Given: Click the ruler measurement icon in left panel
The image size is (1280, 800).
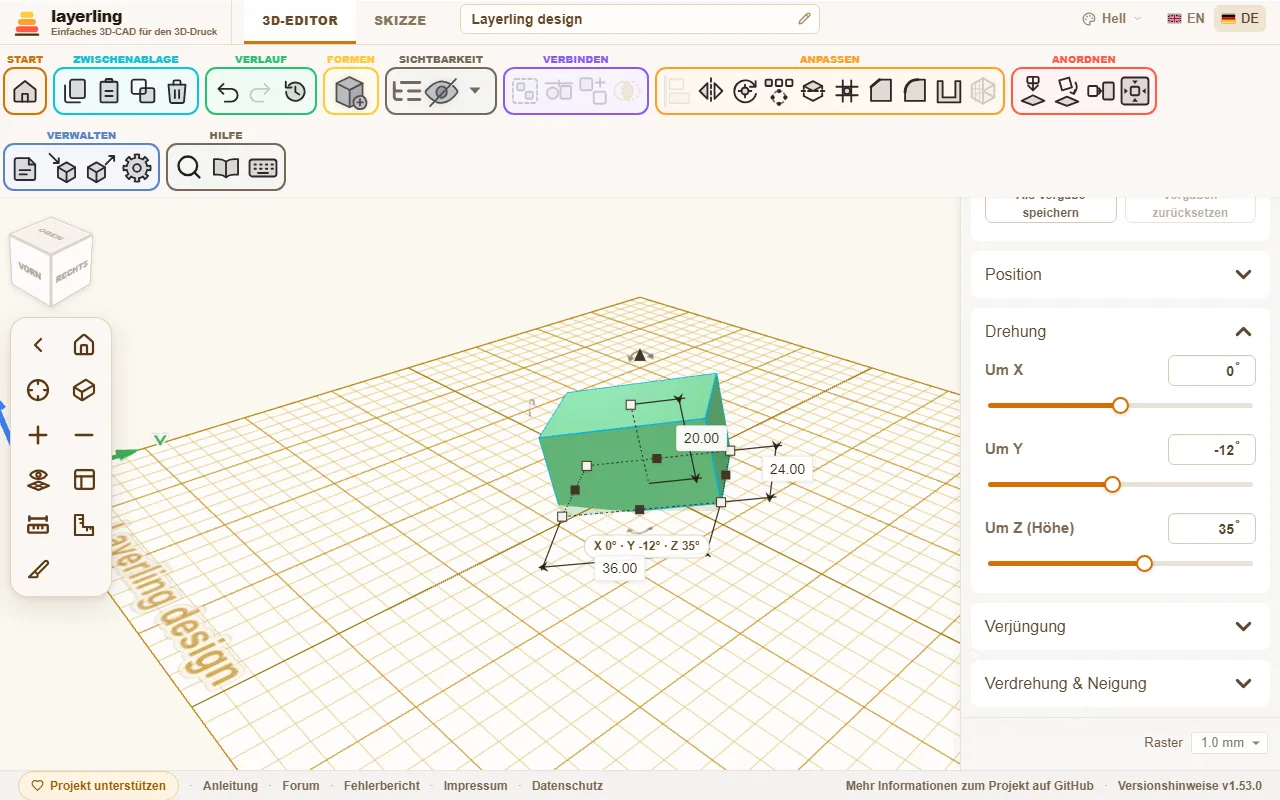Looking at the screenshot, I should pyautogui.click(x=38, y=525).
